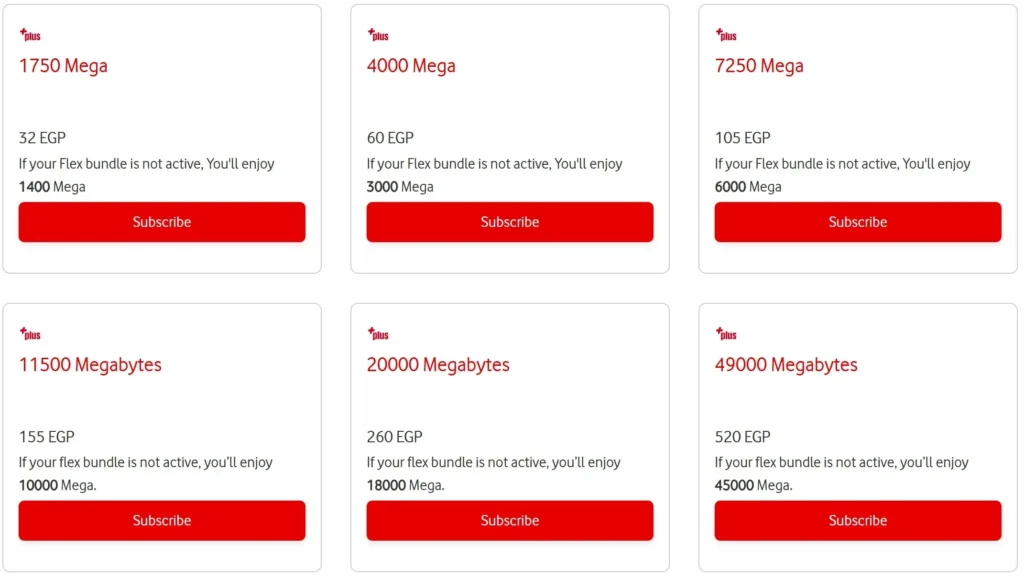Viewport: 1024px width, 577px height.
Task: Click the 32 EGP price text
Action: 42,138
